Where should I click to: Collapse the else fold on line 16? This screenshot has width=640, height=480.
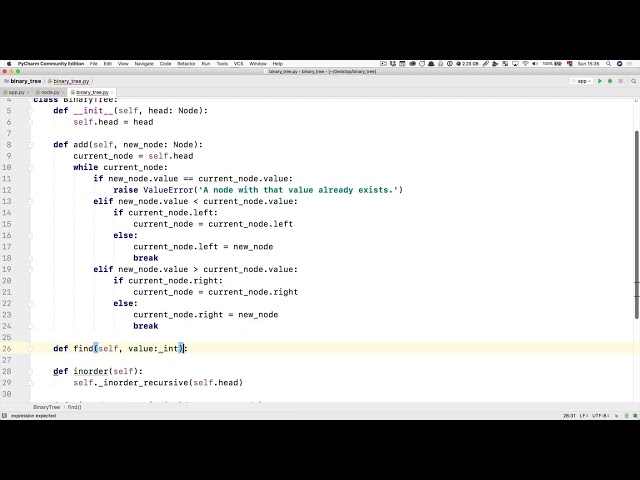point(30,235)
